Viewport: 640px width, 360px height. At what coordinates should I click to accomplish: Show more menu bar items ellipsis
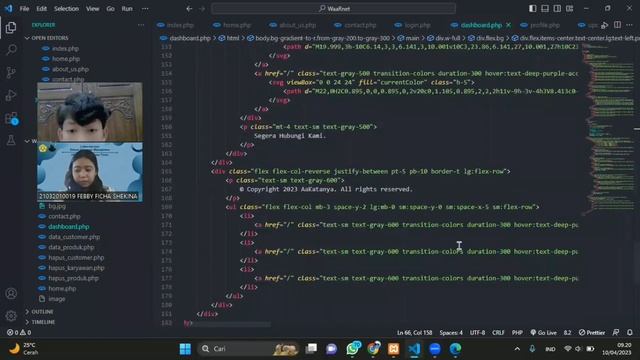[x=145, y=8]
